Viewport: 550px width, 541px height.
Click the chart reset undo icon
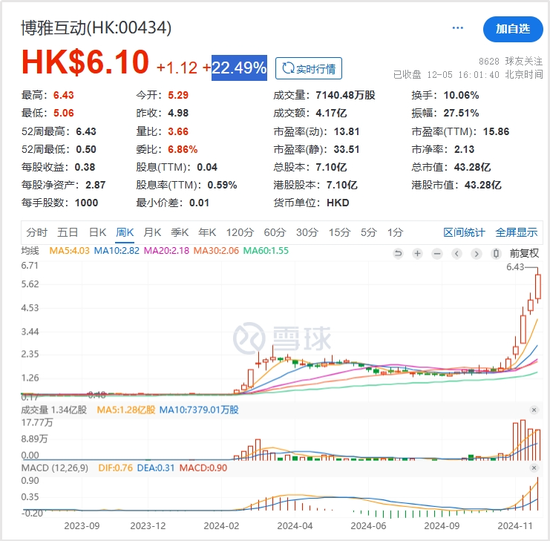[x=398, y=253]
